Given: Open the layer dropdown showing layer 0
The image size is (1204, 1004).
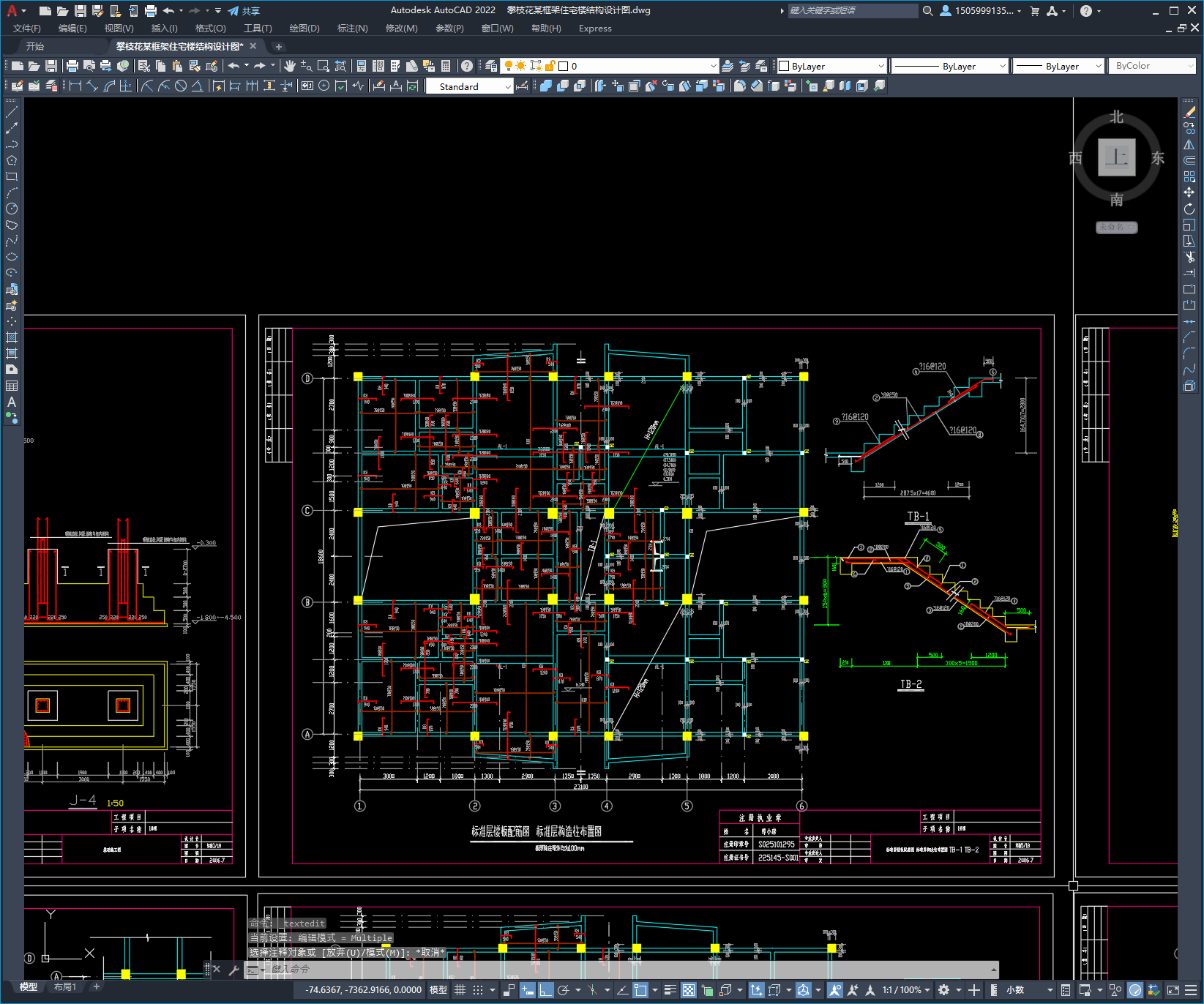Looking at the screenshot, I should [609, 66].
